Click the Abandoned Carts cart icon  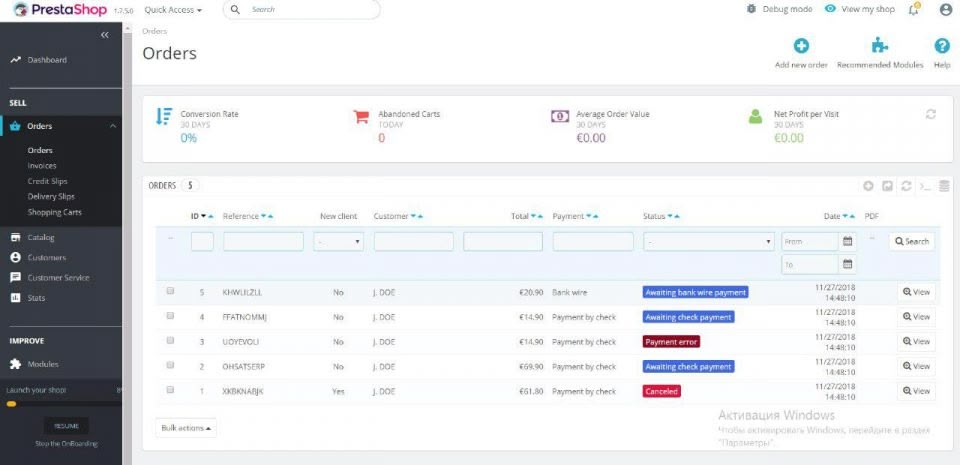361,116
